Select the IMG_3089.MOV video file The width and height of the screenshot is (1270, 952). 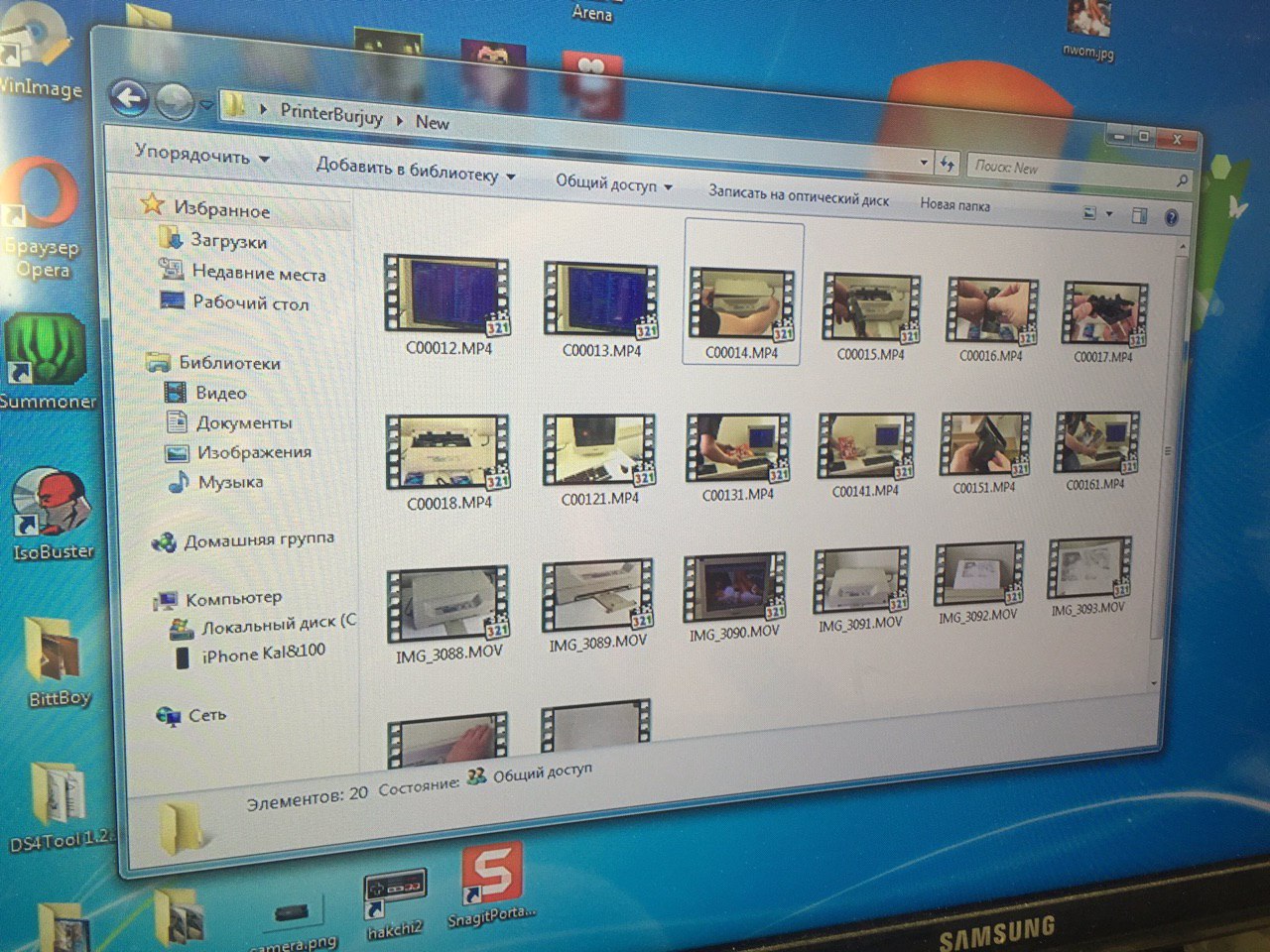(x=597, y=605)
